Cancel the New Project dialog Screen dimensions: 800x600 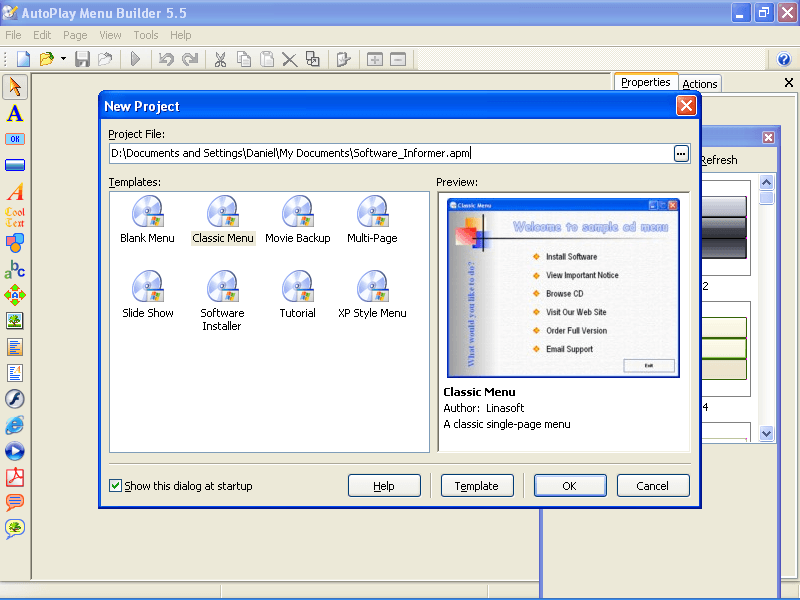[x=653, y=486]
